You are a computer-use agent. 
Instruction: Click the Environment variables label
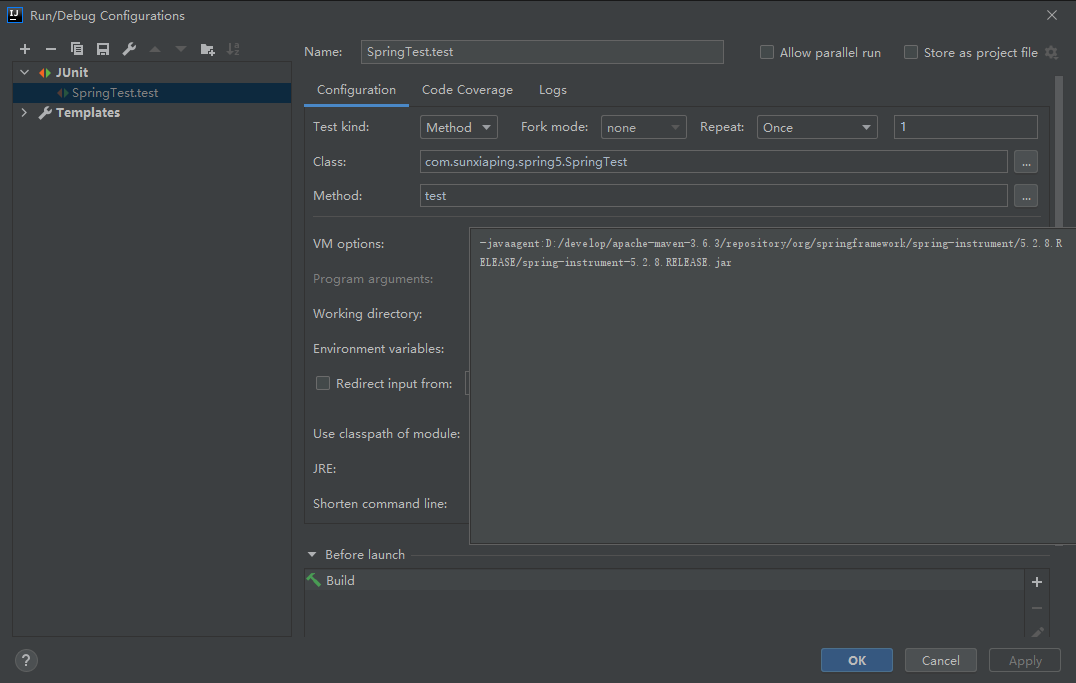point(378,349)
